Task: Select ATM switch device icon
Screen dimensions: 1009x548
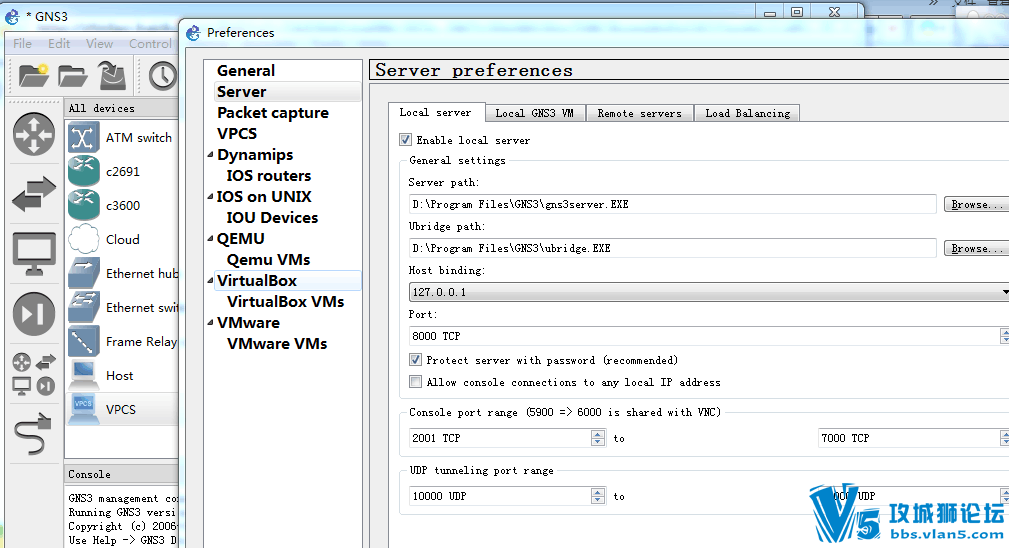Action: (x=83, y=138)
